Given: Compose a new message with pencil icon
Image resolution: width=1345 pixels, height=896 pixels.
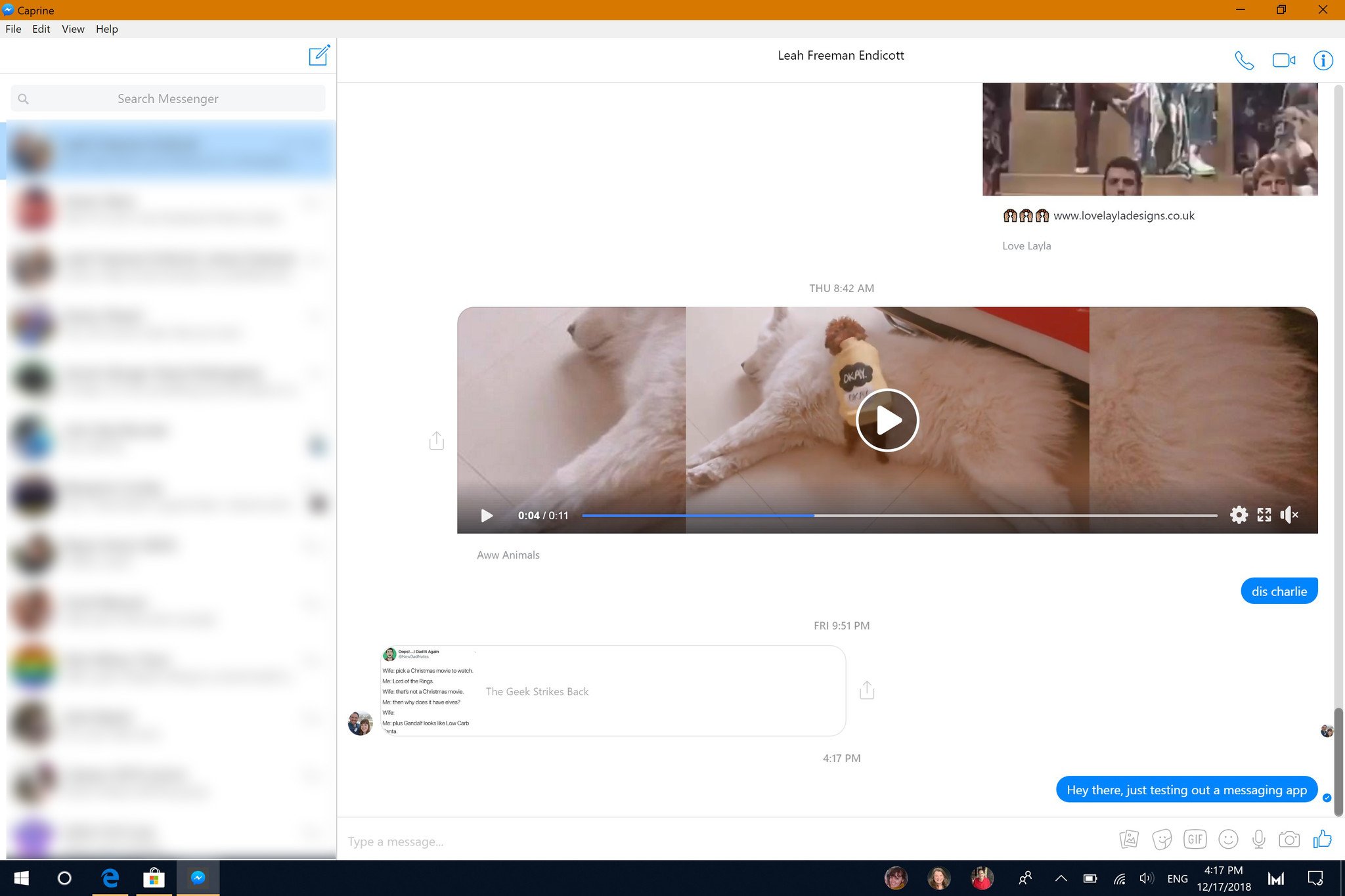Looking at the screenshot, I should coord(319,56).
